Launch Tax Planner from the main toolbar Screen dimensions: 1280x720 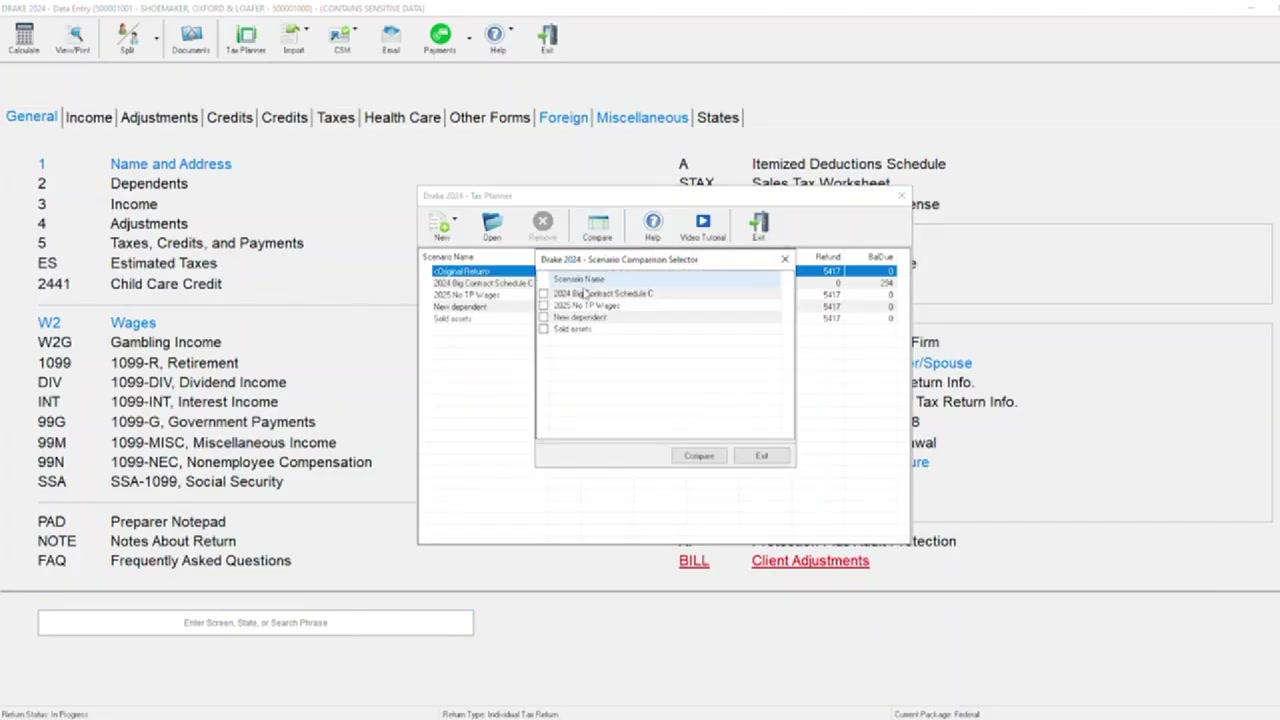(245, 39)
